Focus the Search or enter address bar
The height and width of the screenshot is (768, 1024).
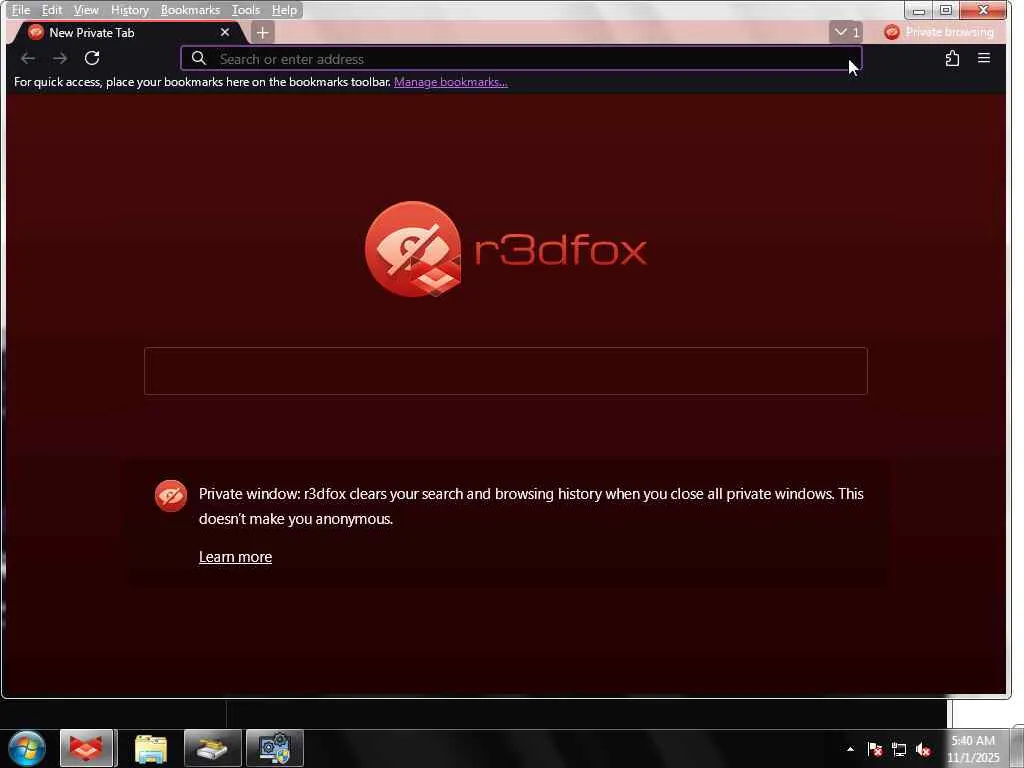[x=521, y=59]
